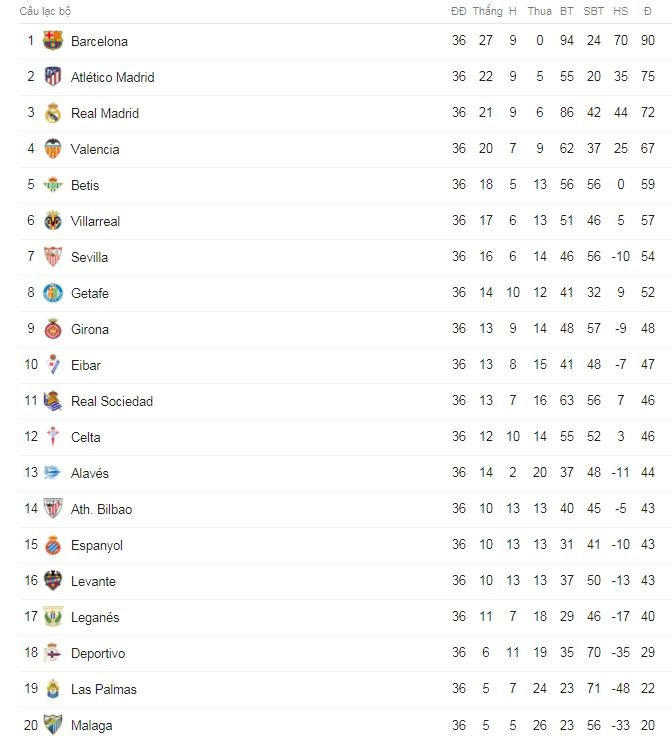Click the Valencia club crest icon
The image size is (672, 747).
tap(53, 149)
